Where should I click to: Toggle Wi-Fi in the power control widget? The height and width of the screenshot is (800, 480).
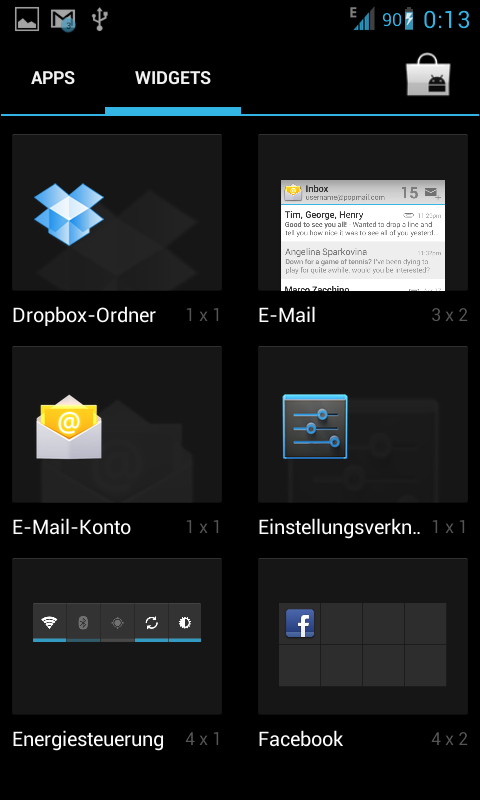49,622
